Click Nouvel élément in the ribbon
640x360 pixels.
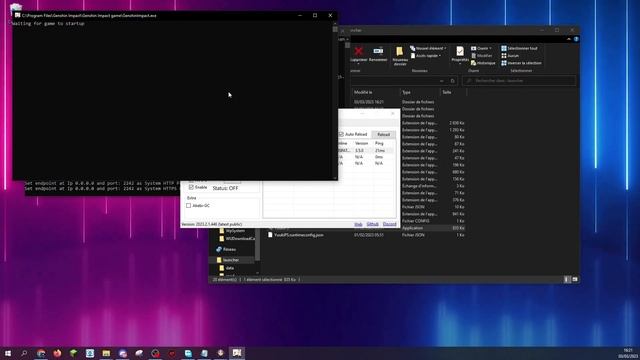[428, 48]
